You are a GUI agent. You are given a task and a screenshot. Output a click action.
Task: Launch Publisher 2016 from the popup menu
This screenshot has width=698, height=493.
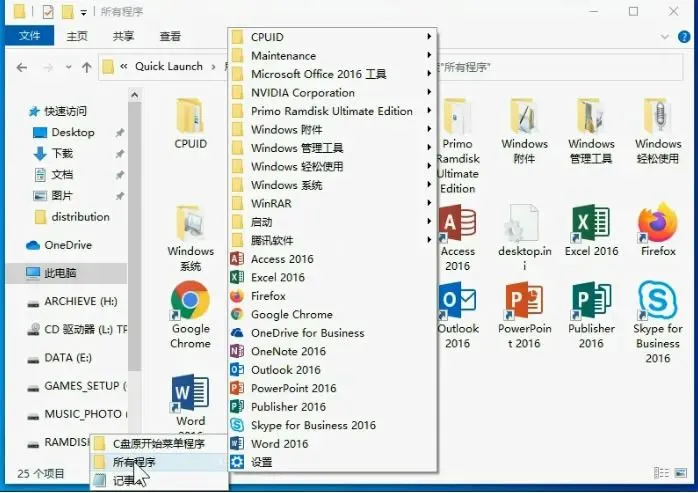(x=332, y=407)
